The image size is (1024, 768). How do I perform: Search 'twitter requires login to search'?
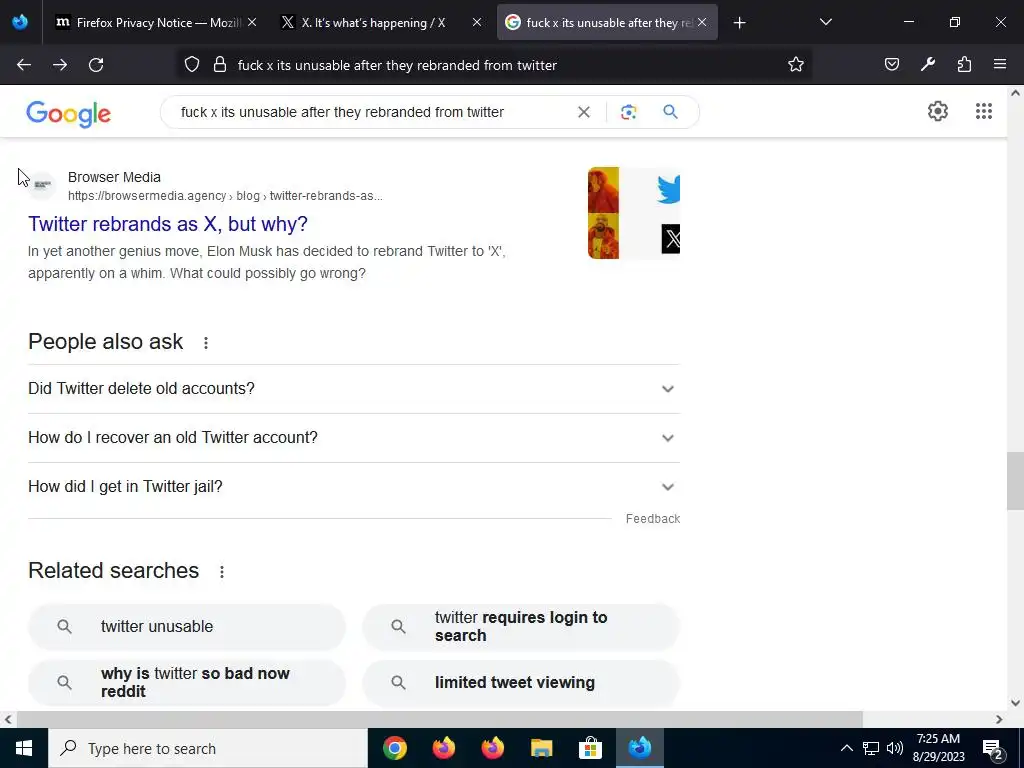pos(521,627)
